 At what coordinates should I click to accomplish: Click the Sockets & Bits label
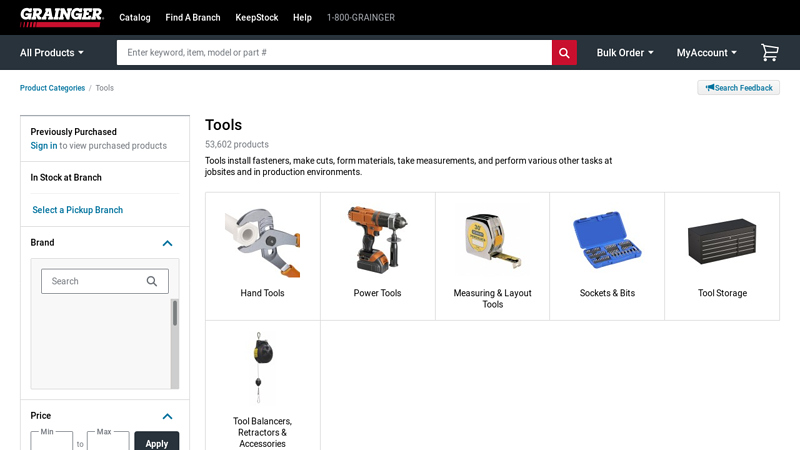point(607,293)
